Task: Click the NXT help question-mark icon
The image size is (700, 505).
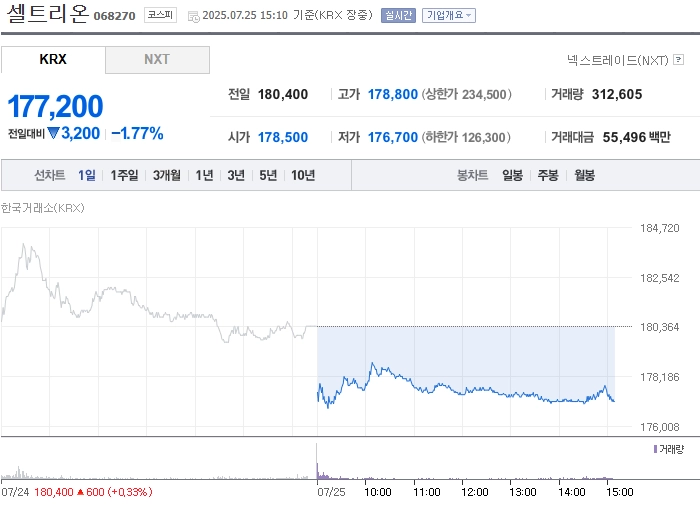Action: pos(678,59)
